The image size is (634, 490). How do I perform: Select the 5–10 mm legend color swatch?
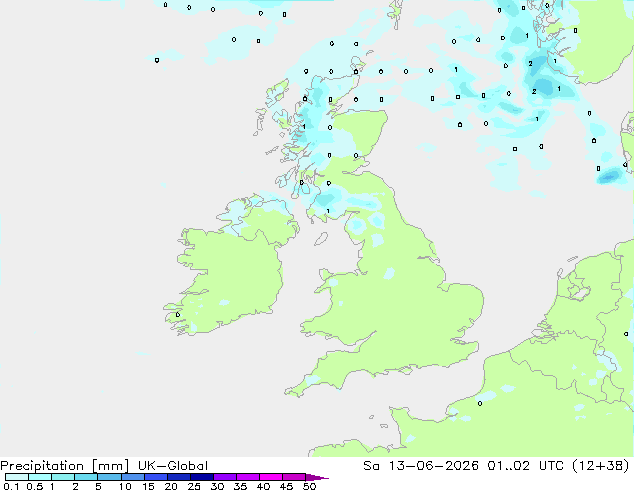109,477
